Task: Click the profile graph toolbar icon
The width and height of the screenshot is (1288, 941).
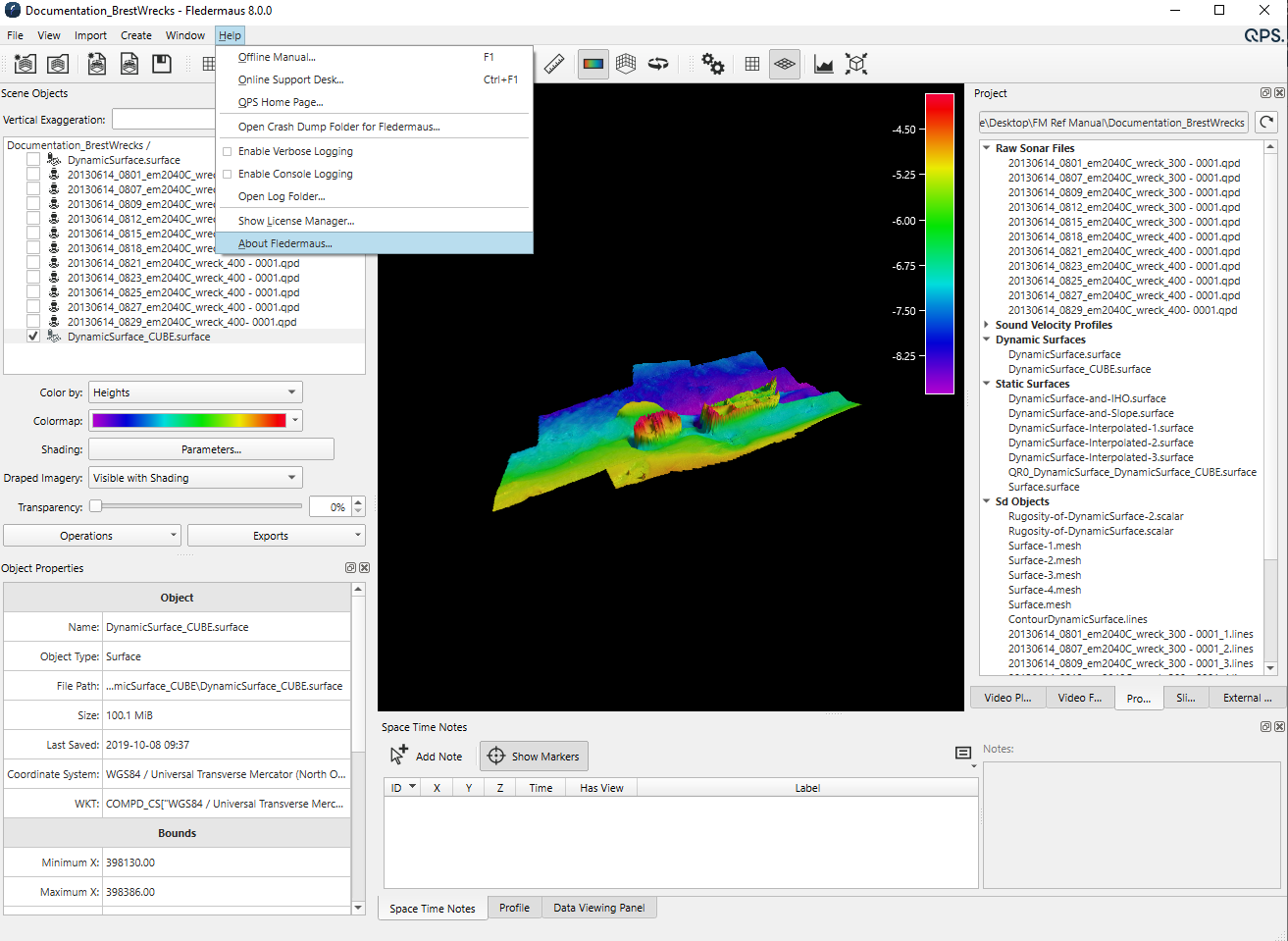Action: [824, 65]
